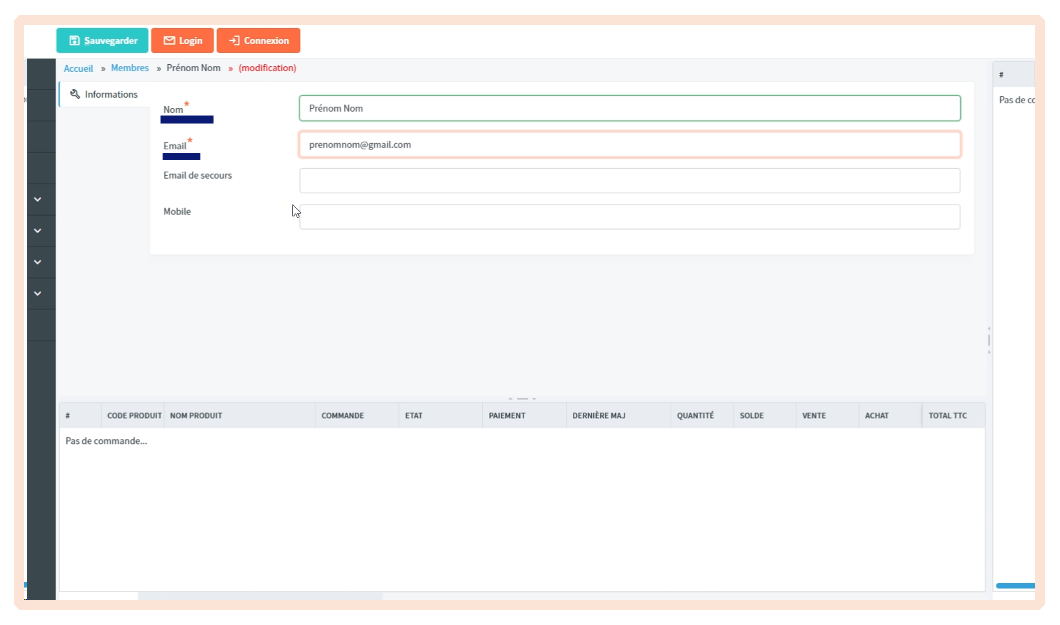The width and height of the screenshot is (1060, 625).
Task: Click the envelope Login button
Action: coord(182,41)
